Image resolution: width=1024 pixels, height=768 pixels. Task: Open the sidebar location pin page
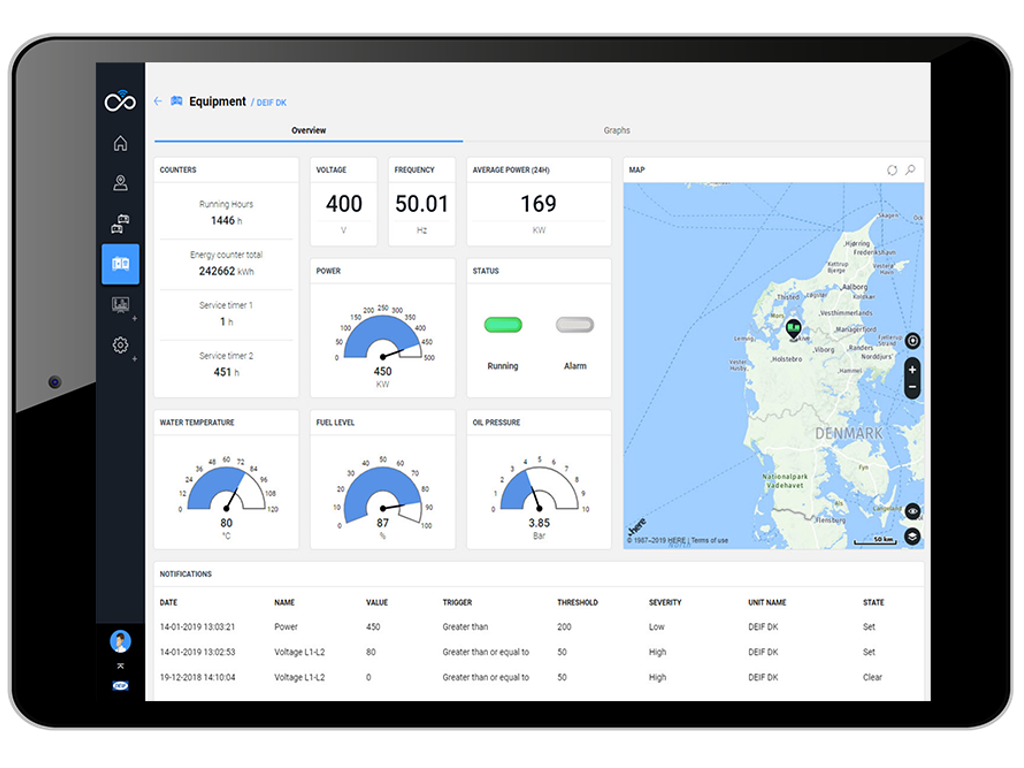tap(120, 183)
